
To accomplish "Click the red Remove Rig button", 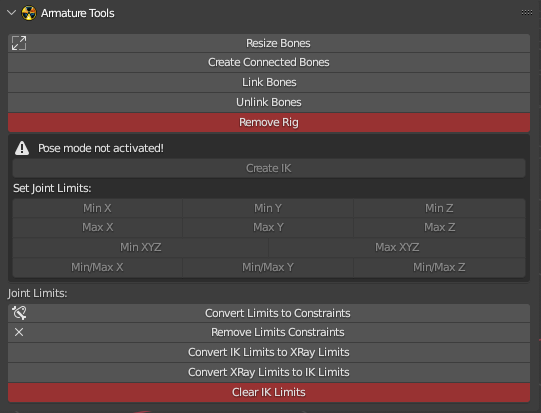I will (x=269, y=122).
